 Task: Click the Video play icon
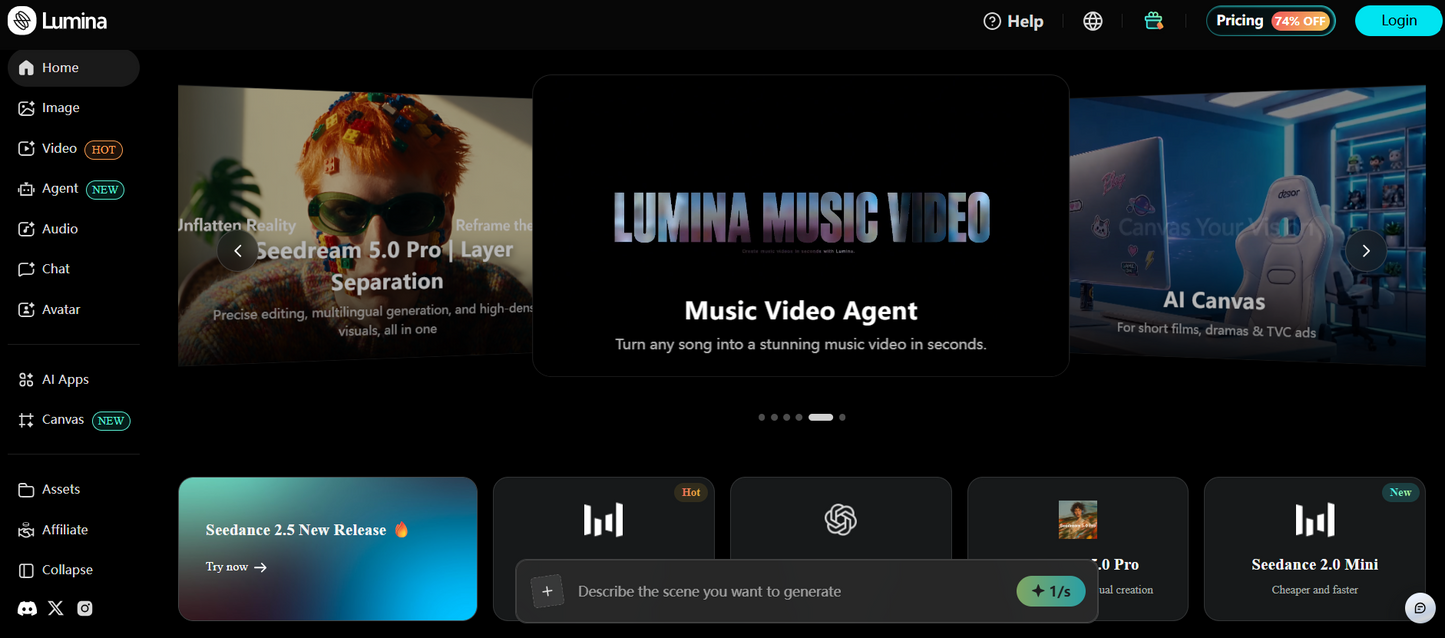[26, 149]
